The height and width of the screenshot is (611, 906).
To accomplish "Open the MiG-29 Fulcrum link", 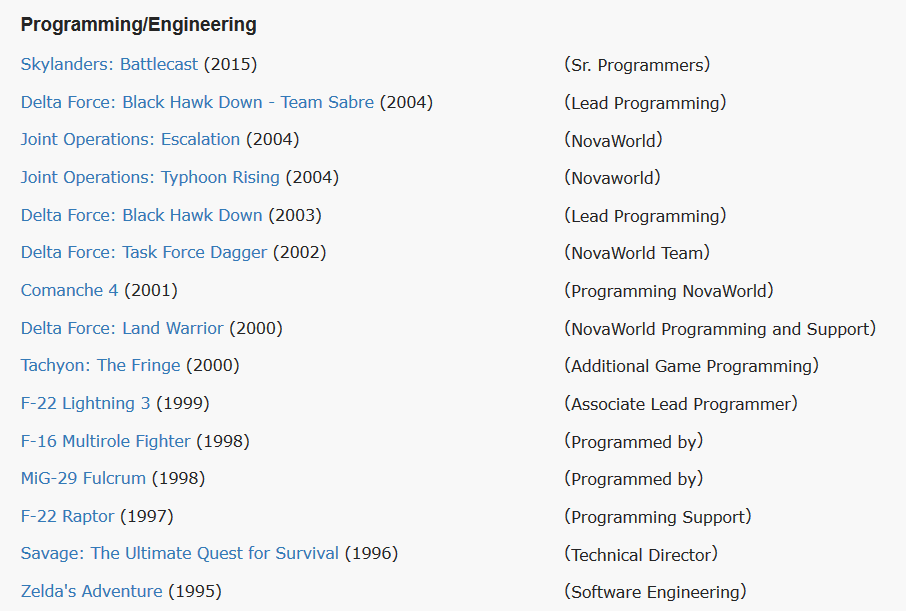I will 83,479.
